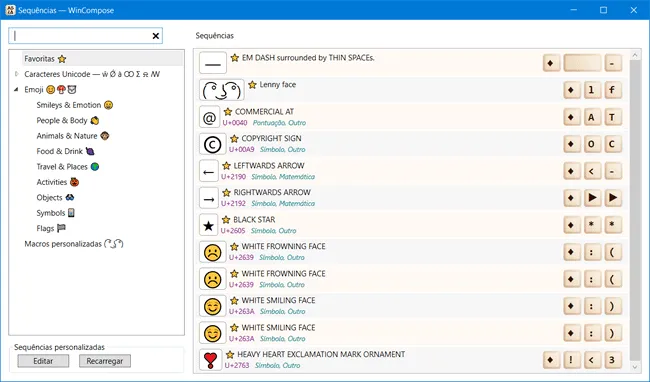The height and width of the screenshot is (382, 650).
Task: Click the '!' key cap in heart ornament row
Action: [571, 360]
